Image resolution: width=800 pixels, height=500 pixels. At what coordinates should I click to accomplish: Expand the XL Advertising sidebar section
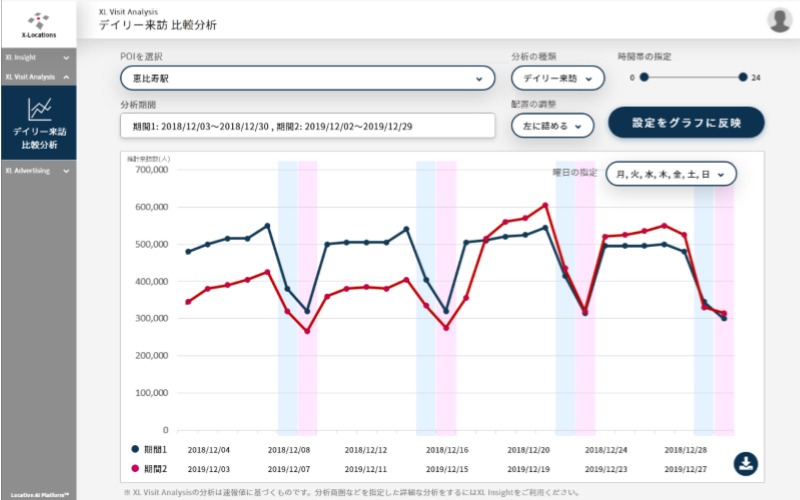(37, 170)
